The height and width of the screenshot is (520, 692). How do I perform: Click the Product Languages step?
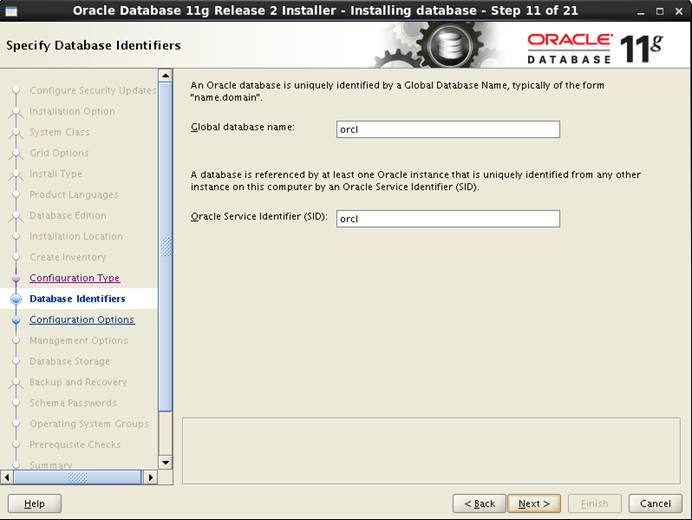(74, 195)
